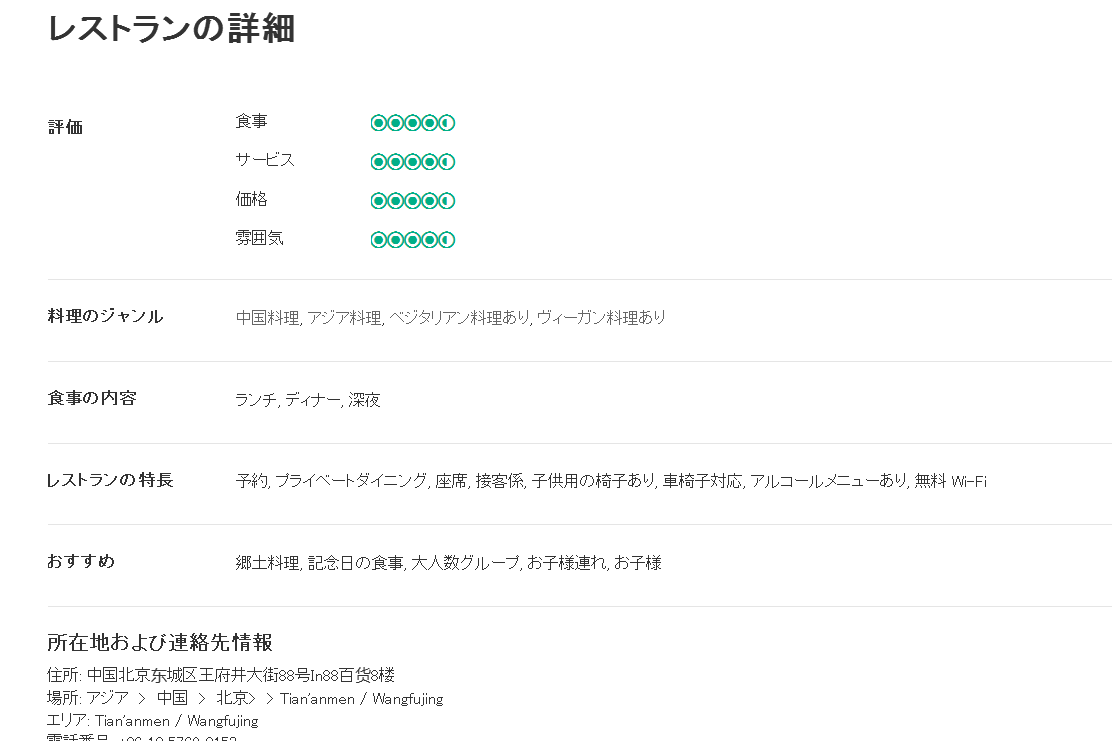The width and height of the screenshot is (1112, 741).
Task: Click the 所在地および連絡先情報 heading
Action: [160, 642]
